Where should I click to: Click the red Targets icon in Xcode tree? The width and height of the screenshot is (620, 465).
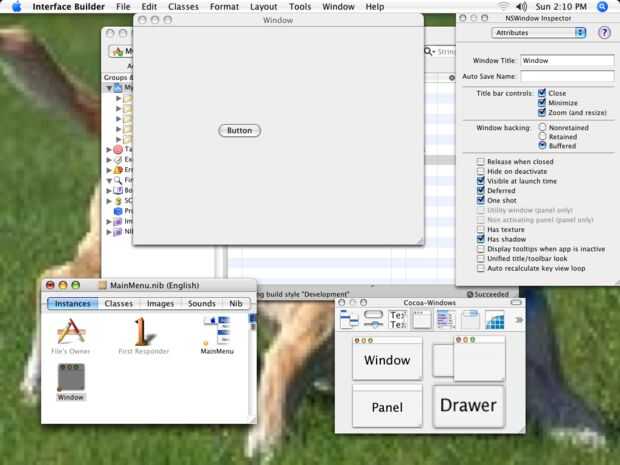(118, 149)
